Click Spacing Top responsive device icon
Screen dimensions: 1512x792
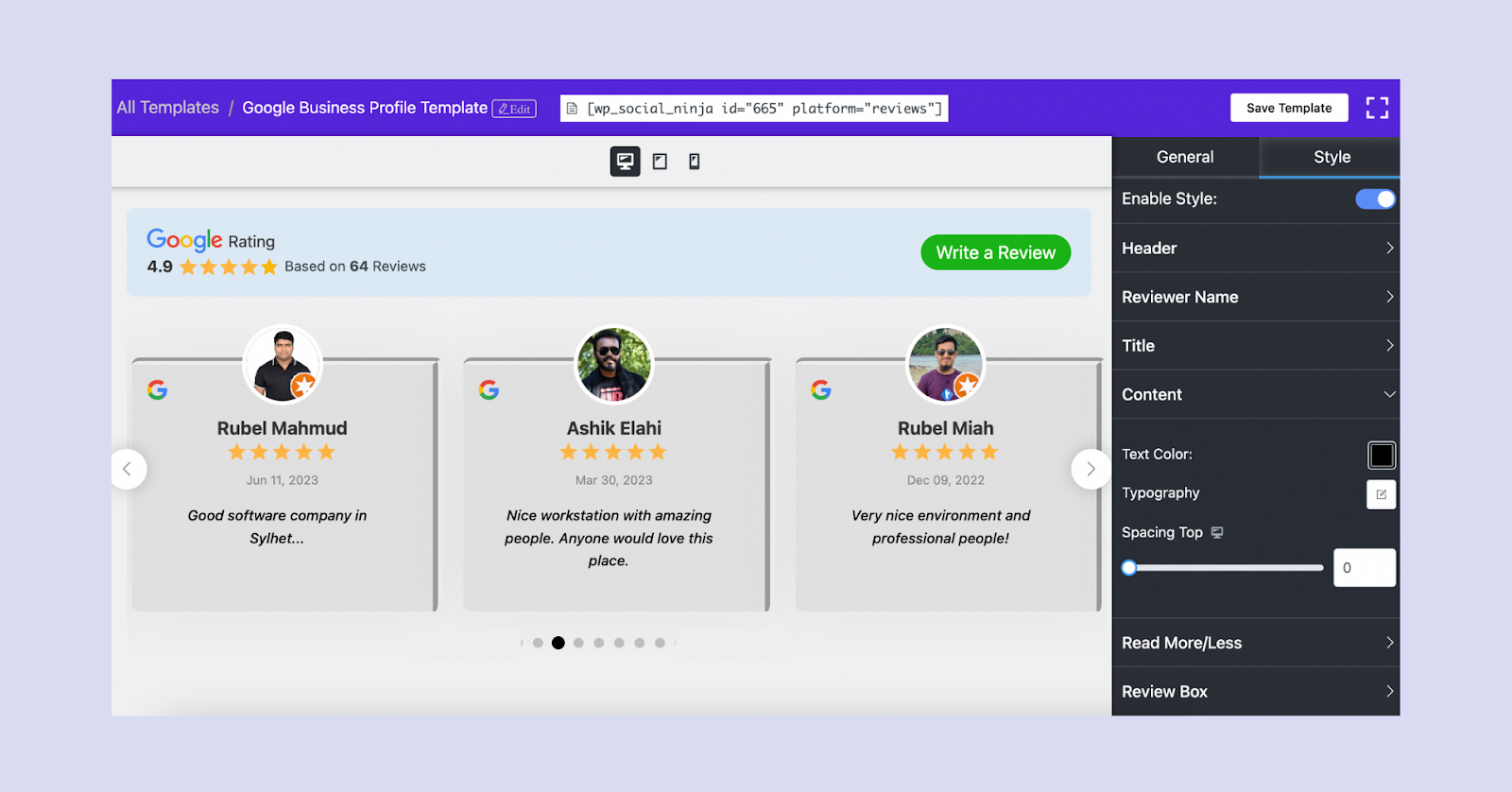tap(1217, 533)
